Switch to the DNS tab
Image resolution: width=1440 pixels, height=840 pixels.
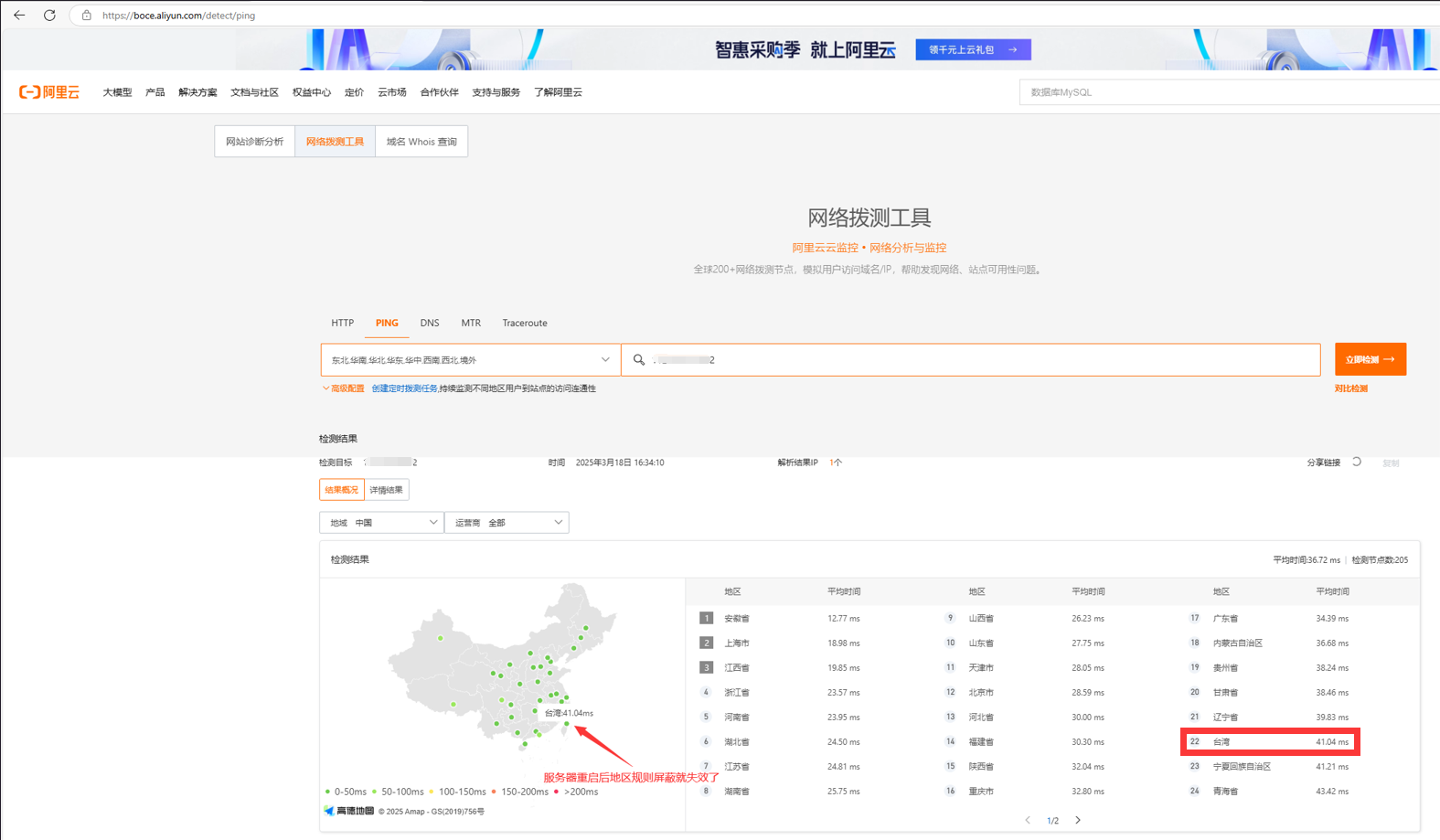point(430,323)
